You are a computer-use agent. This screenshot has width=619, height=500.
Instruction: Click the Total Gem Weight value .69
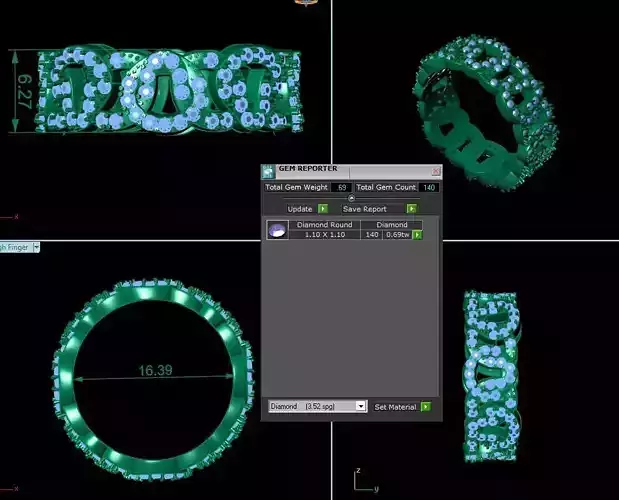(x=341, y=187)
